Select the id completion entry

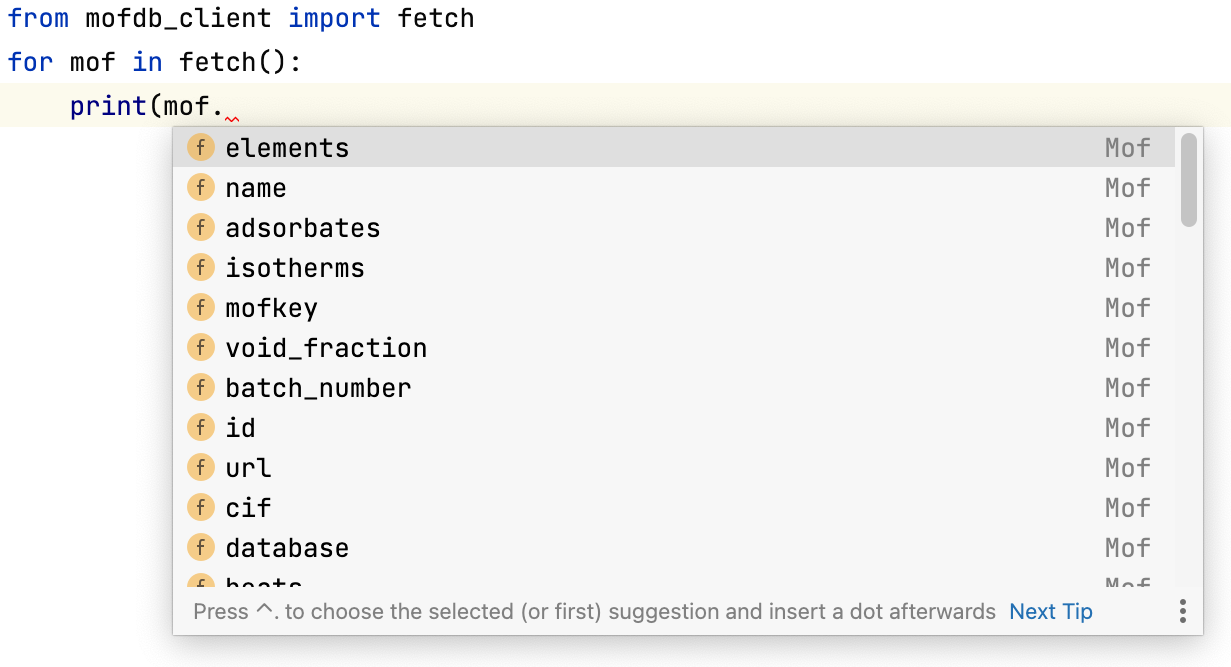[x=240, y=428]
